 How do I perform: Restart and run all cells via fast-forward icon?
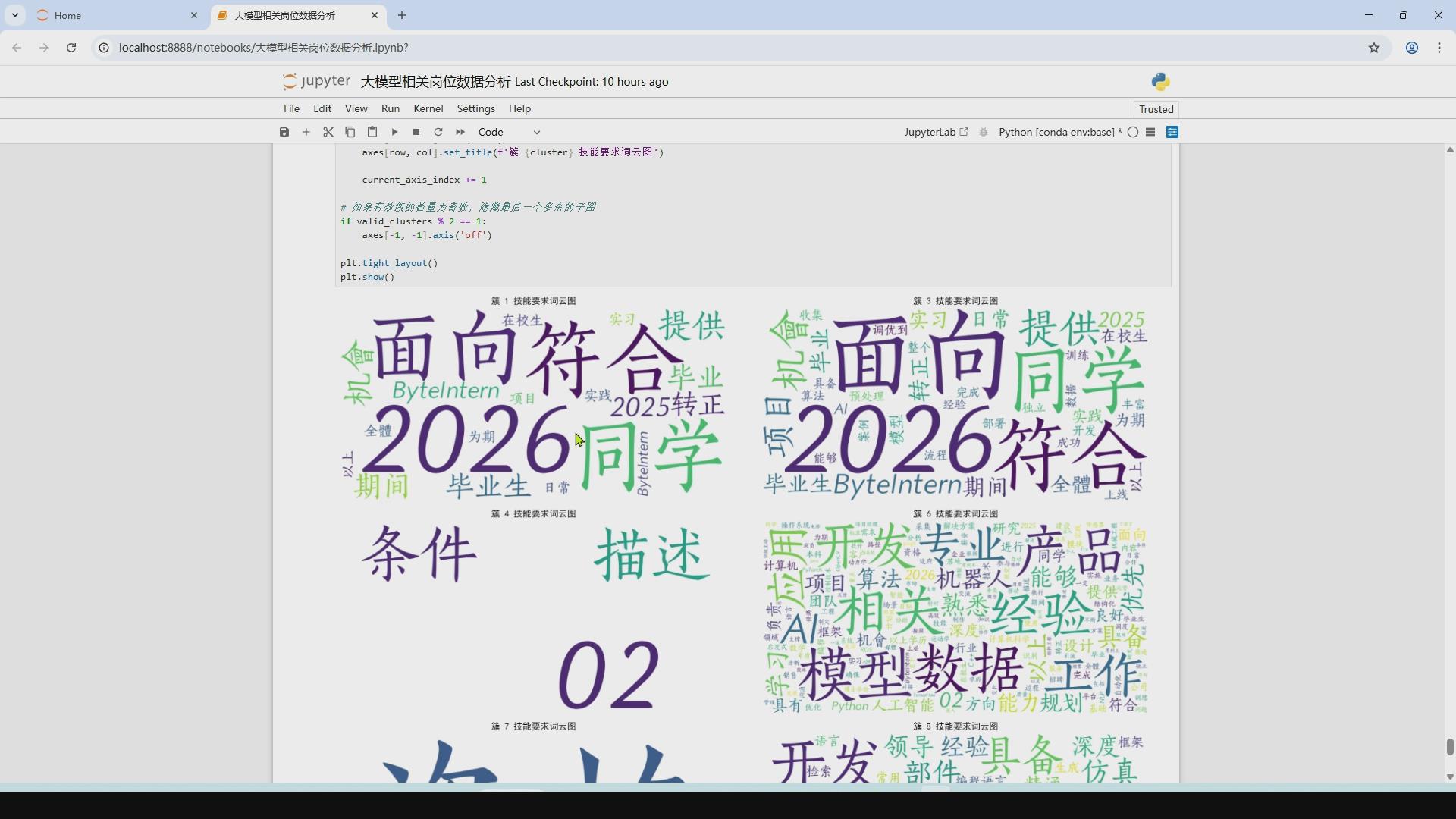(460, 131)
